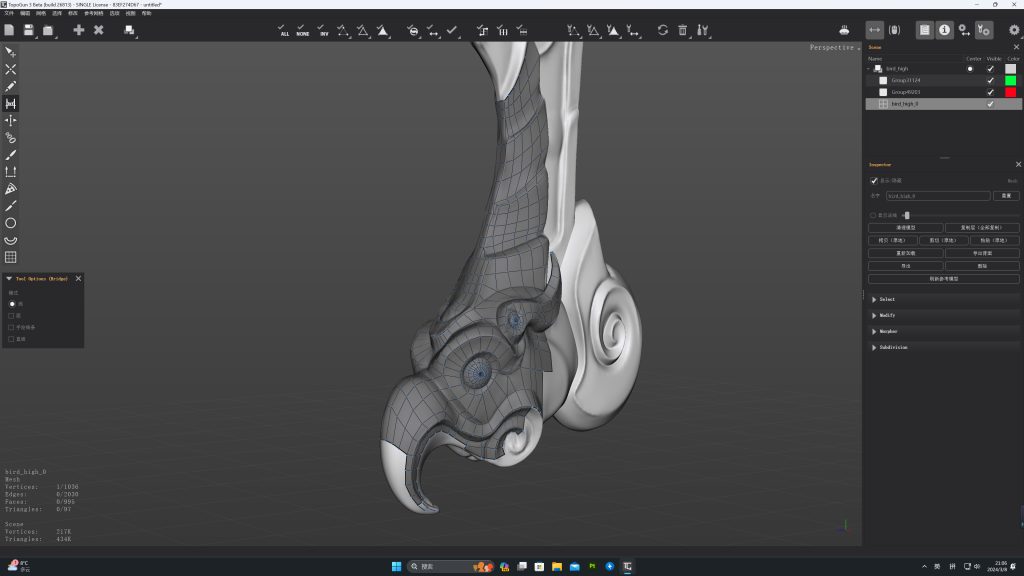The height and width of the screenshot is (576, 1024).
Task: Click the Select ALL toolbar icon
Action: [283, 30]
